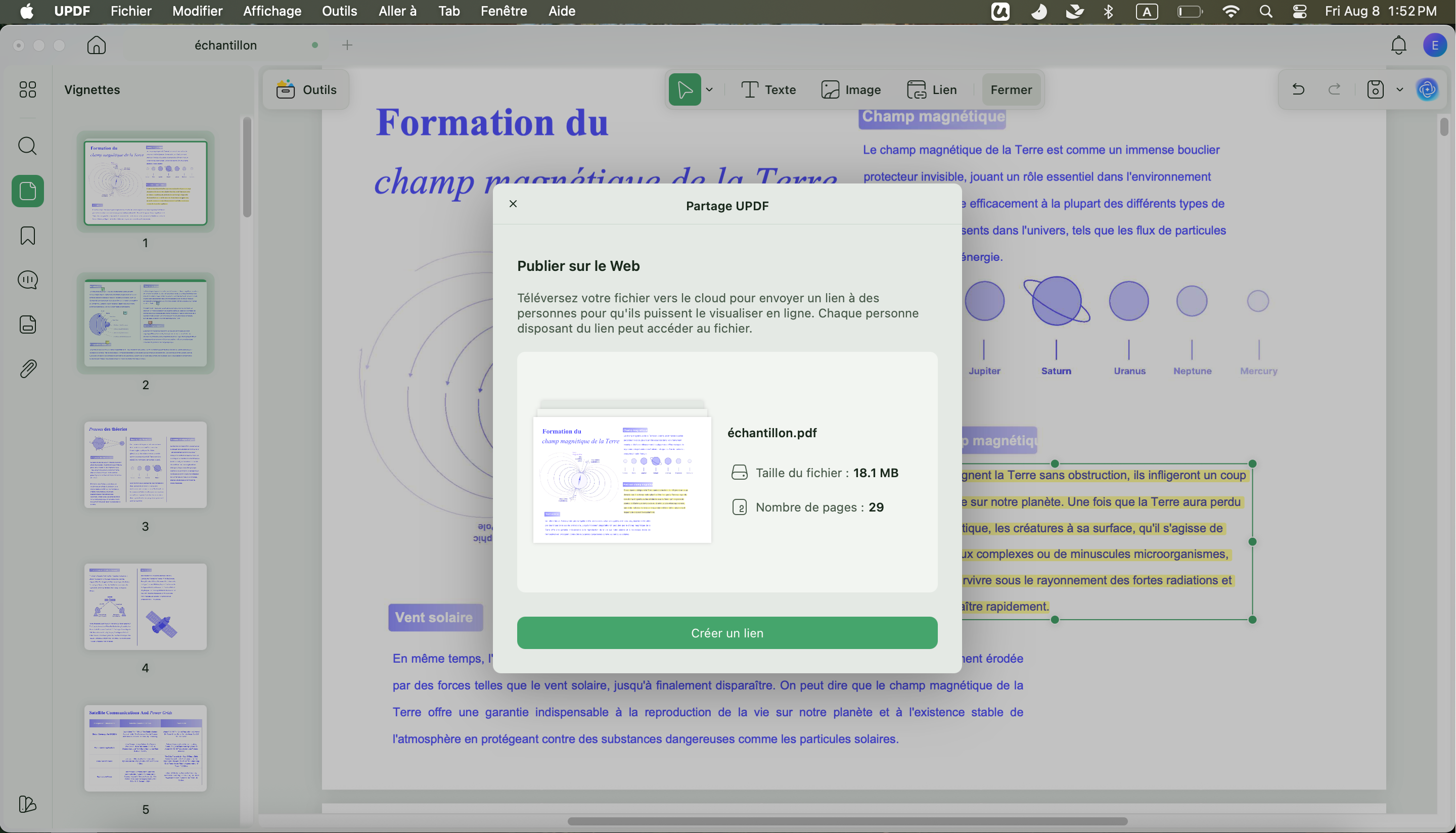Close the Partage UPDF dialog
Image resolution: width=1456 pixels, height=833 pixels.
click(x=513, y=204)
